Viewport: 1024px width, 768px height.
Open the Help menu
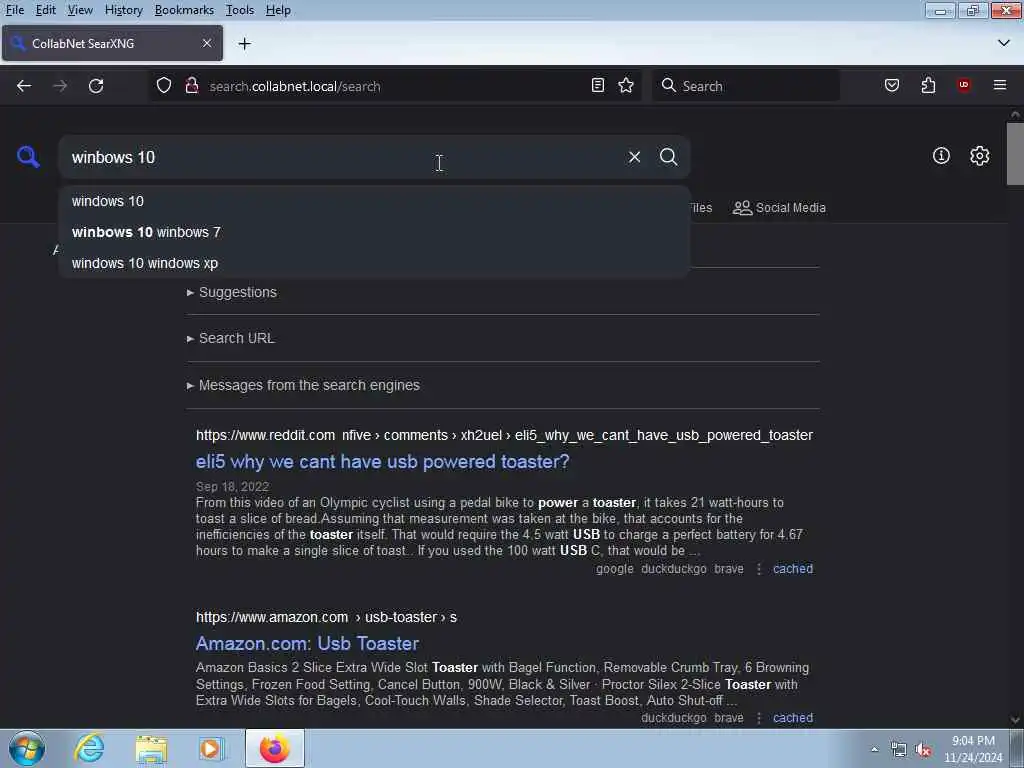tap(278, 10)
